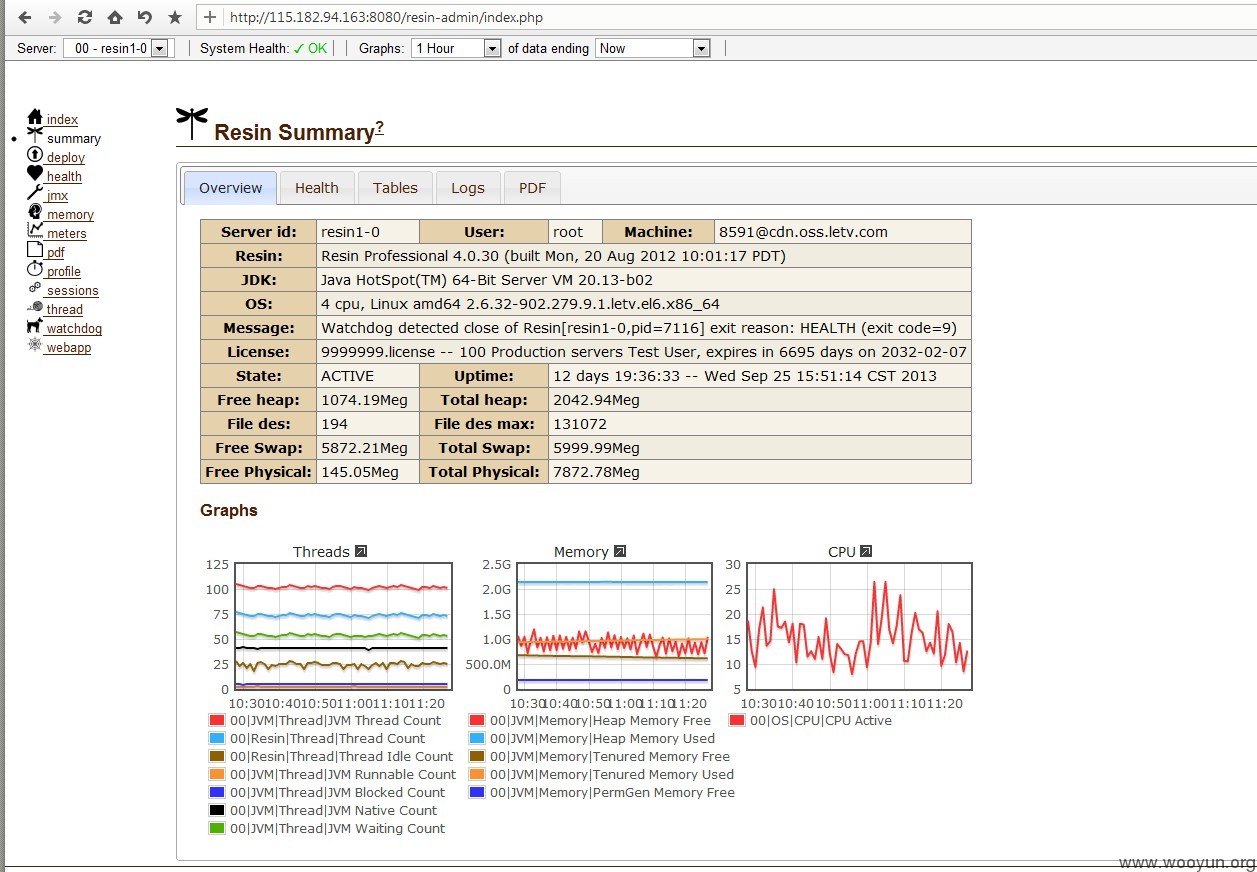Click the JVM Thread Count red swatch
This screenshot has width=1257, height=872.
[217, 720]
